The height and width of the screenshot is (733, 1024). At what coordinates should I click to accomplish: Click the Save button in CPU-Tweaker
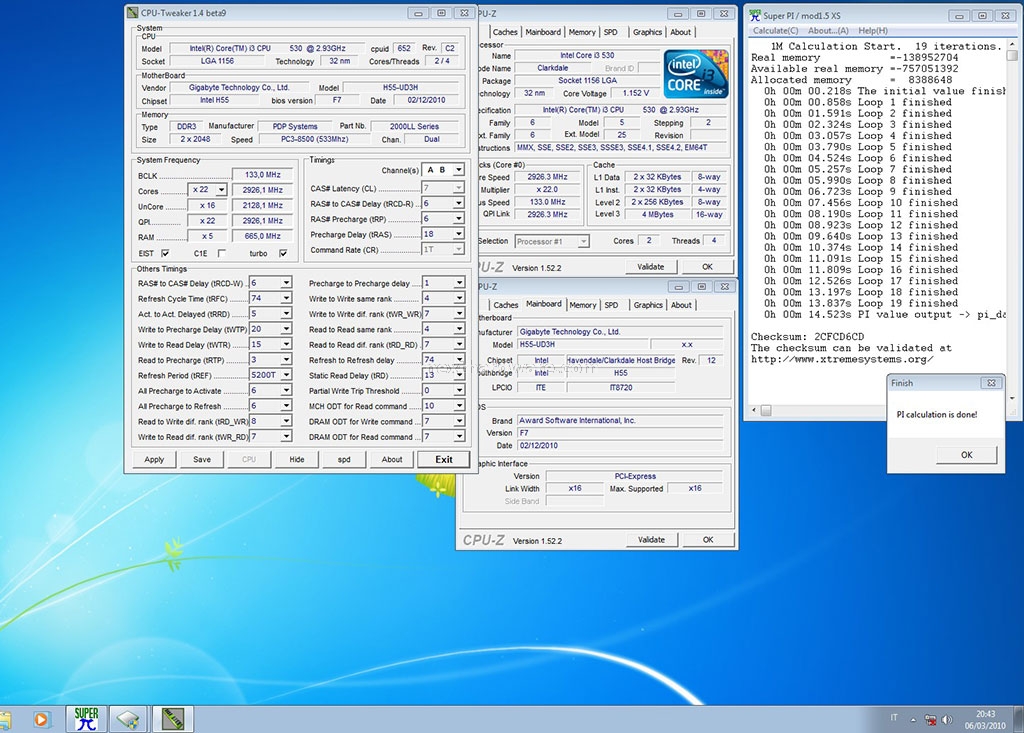202,459
